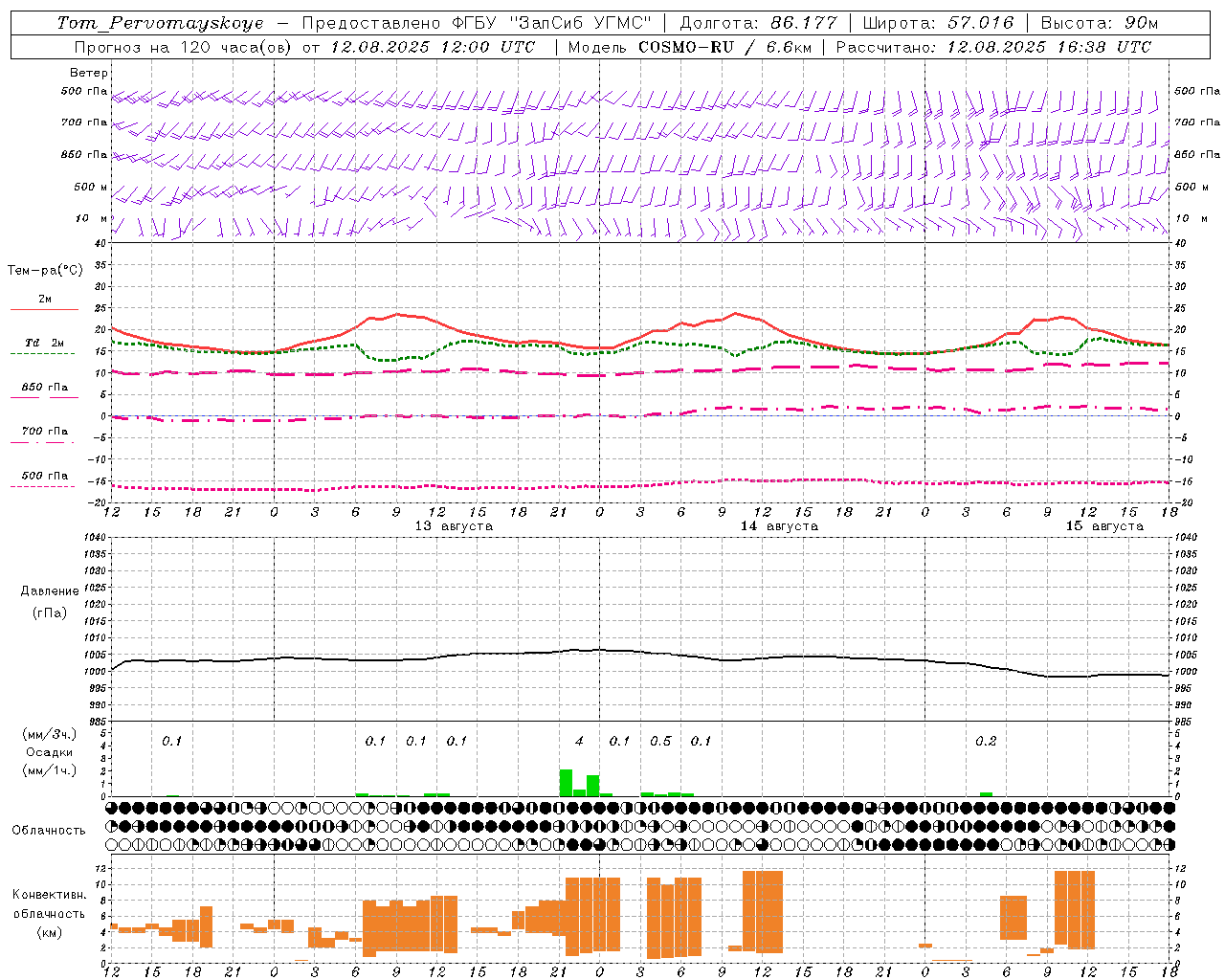Image resolution: width=1225 pixels, height=980 pixels.
Task: Click the Конвективн. облачность (км) label
Action: point(49,913)
